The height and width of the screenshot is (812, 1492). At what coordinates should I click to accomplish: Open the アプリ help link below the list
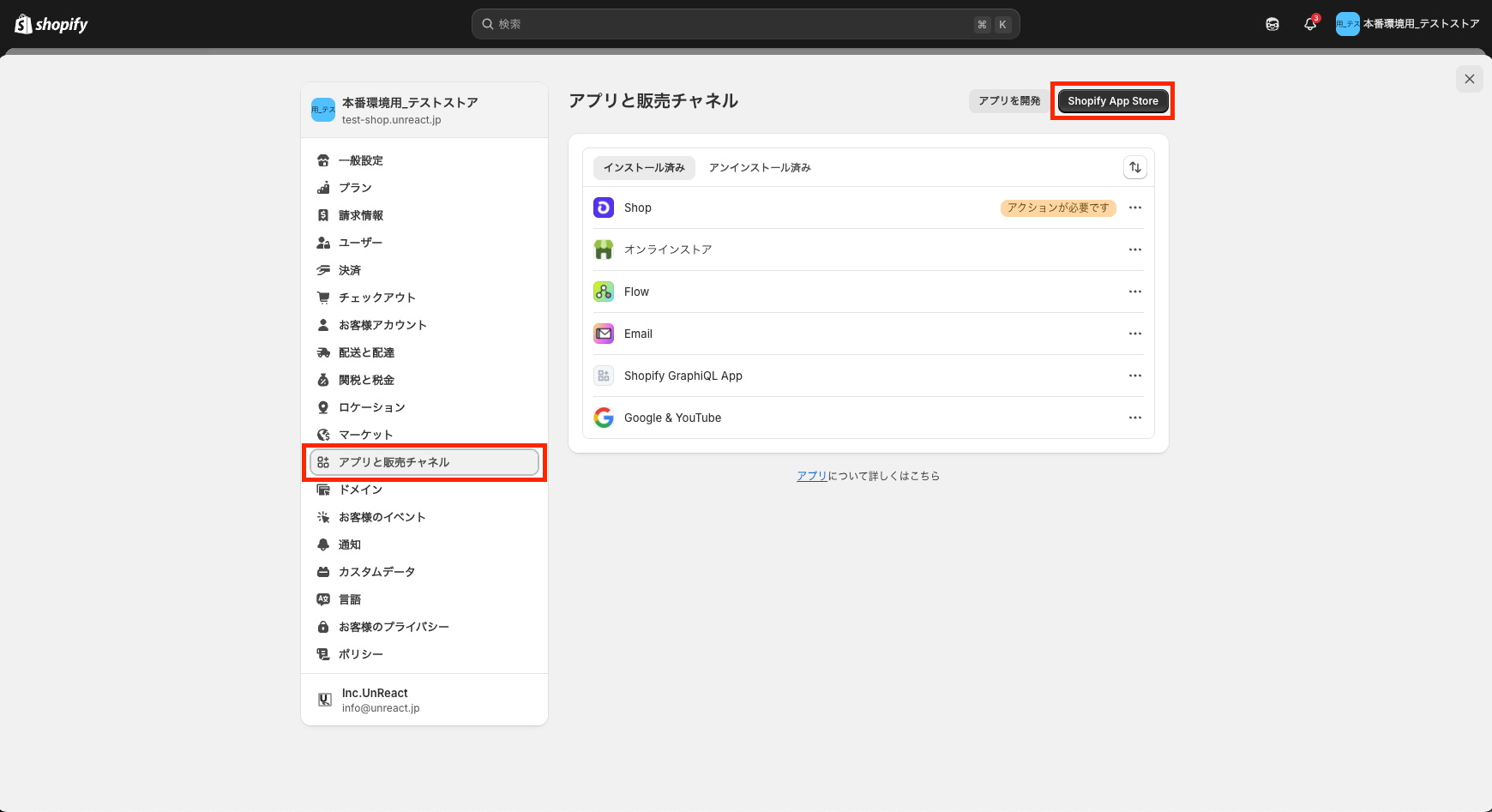tap(811, 476)
